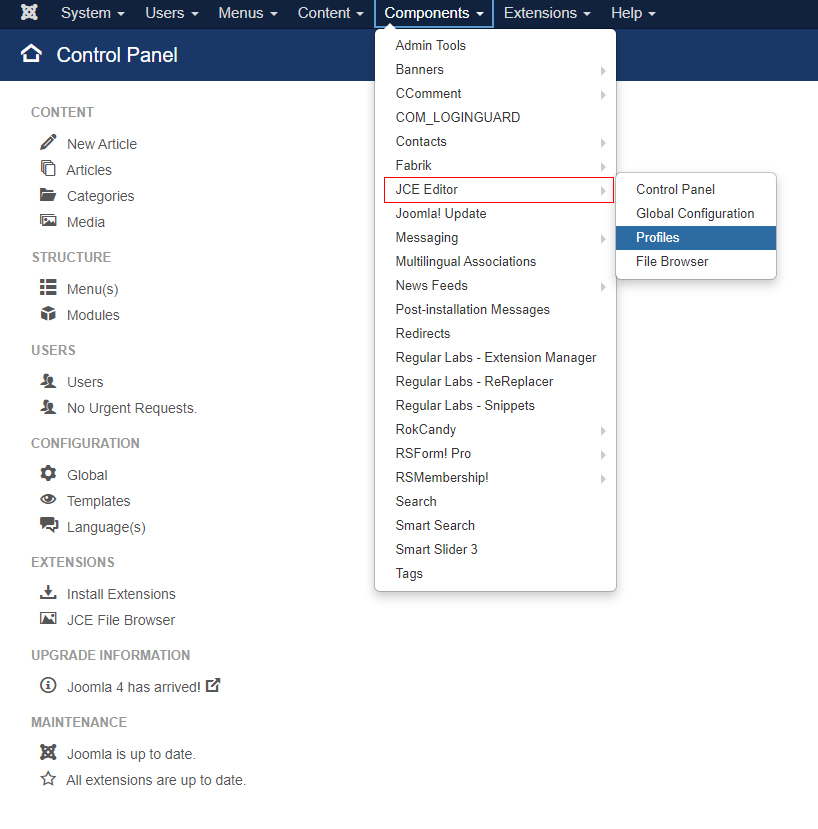Open Regular Labs - Snippets
Screen dimensions: 818x829
click(495, 406)
